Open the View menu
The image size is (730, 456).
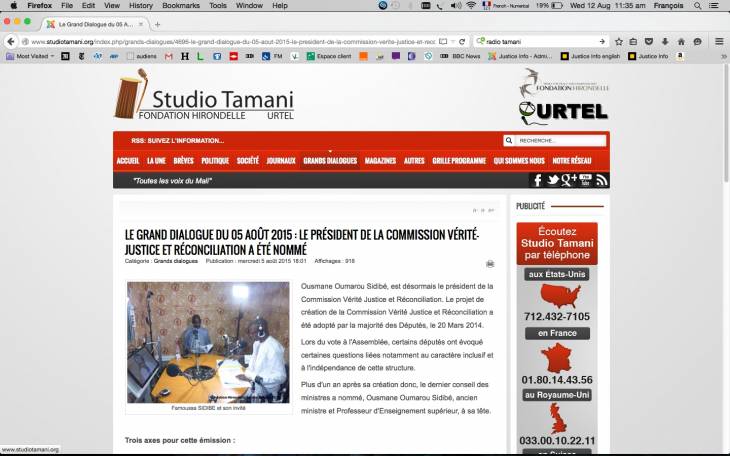[x=112, y=6]
